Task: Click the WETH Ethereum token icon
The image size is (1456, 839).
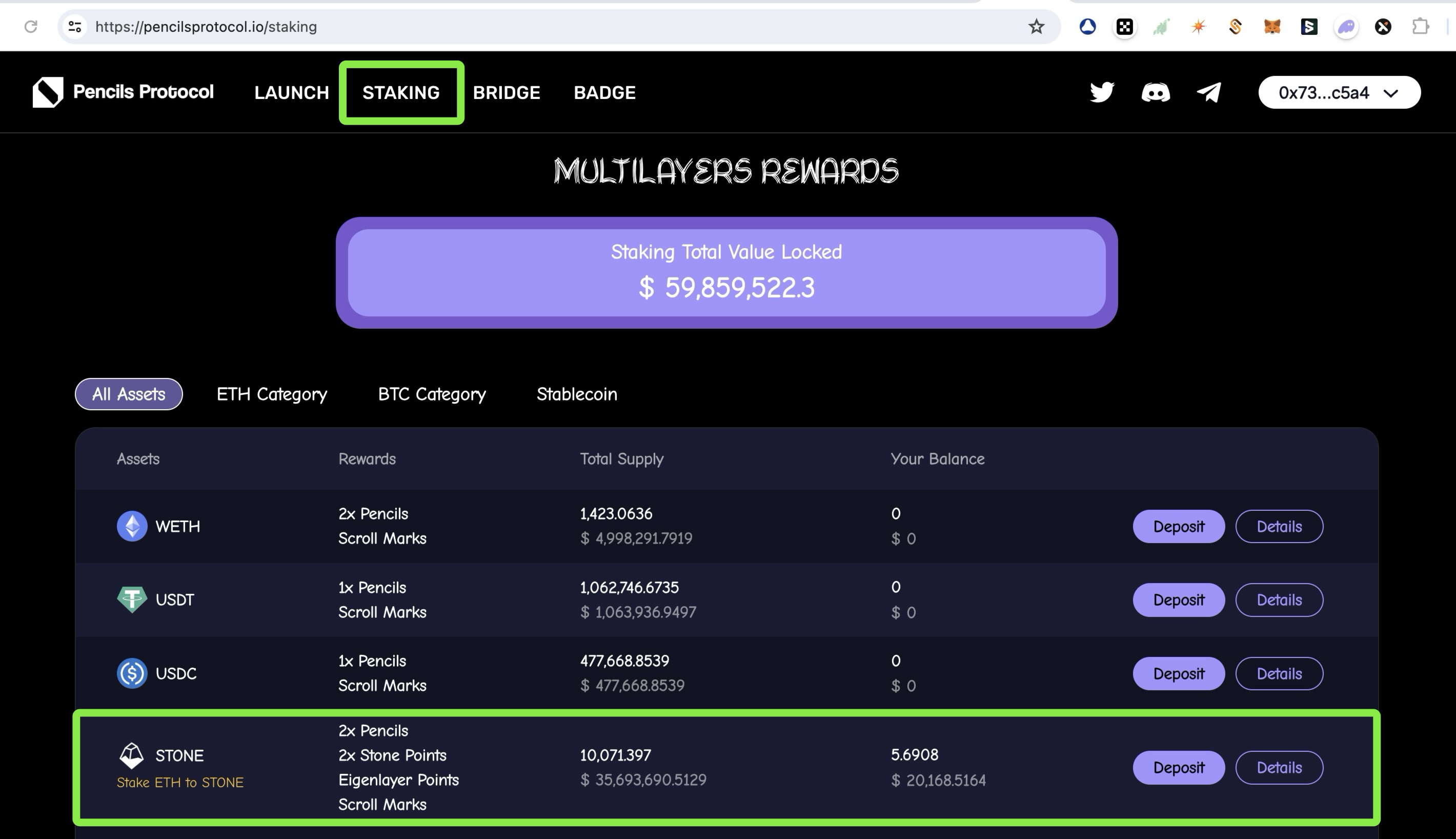Action: coord(132,526)
